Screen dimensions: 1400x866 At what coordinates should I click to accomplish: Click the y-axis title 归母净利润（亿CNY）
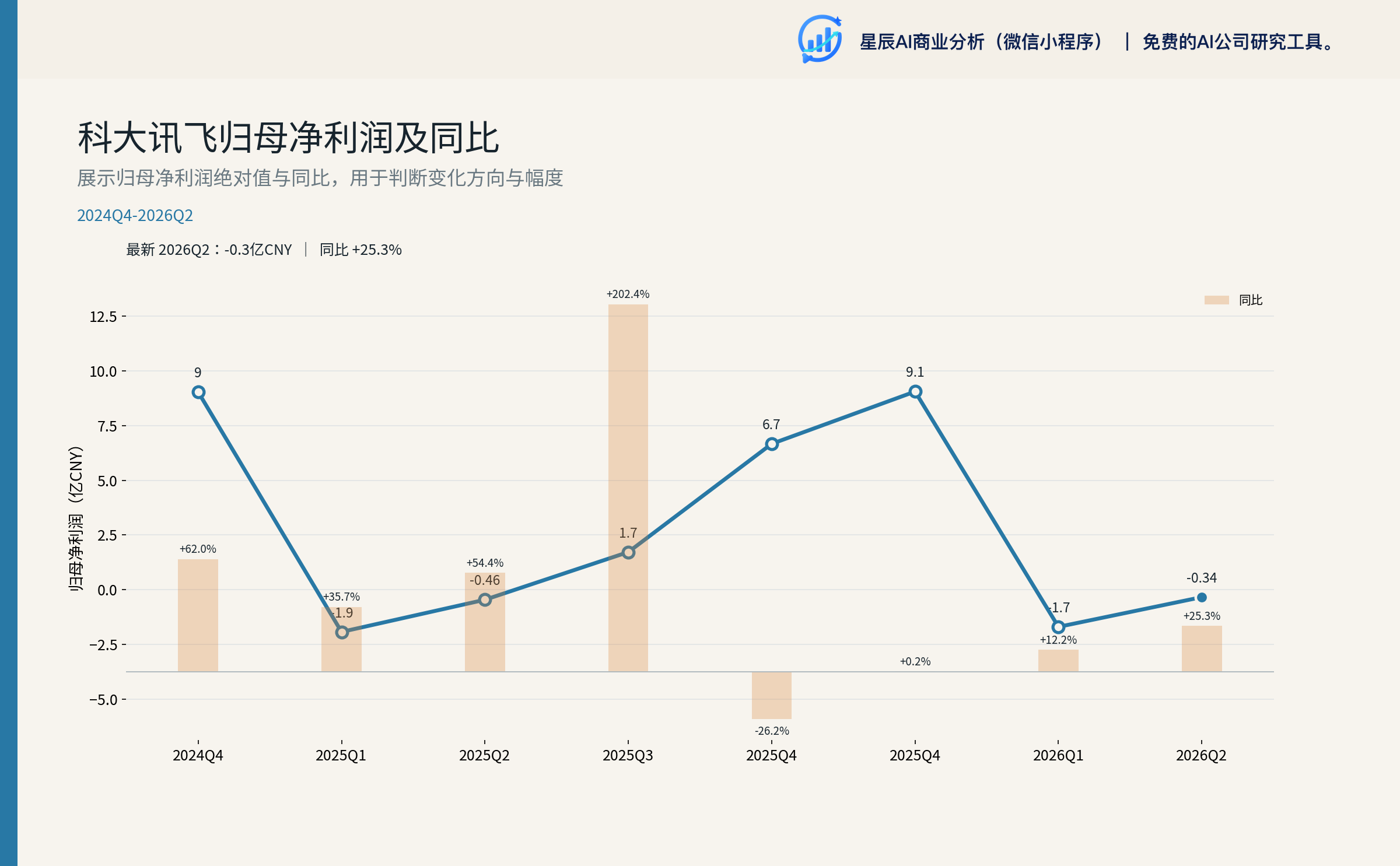pyautogui.click(x=76, y=518)
